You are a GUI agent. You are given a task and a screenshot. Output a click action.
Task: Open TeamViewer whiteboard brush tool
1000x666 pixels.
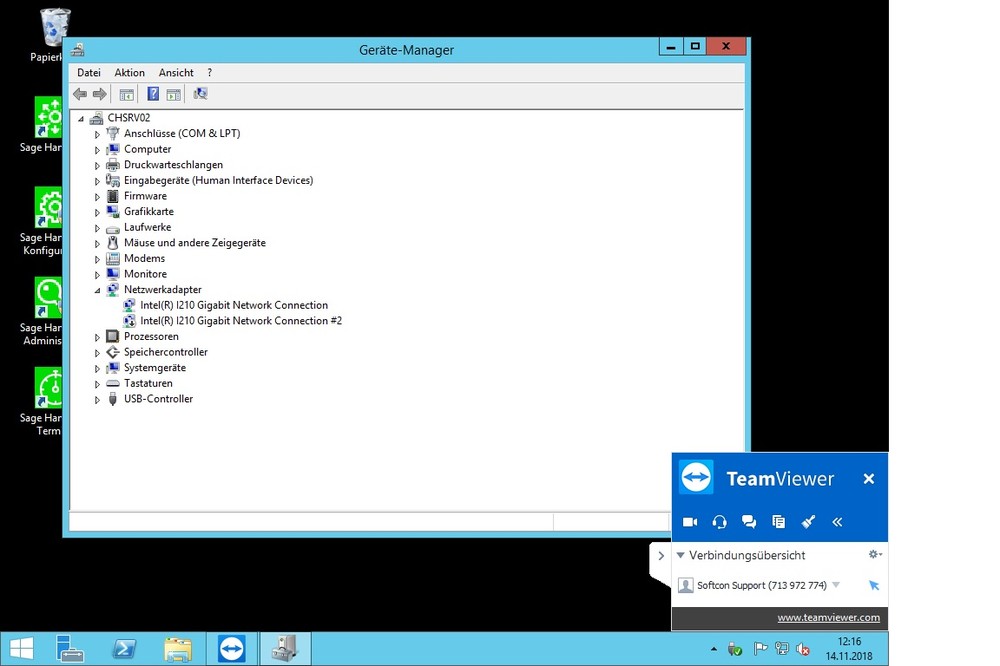tap(809, 522)
